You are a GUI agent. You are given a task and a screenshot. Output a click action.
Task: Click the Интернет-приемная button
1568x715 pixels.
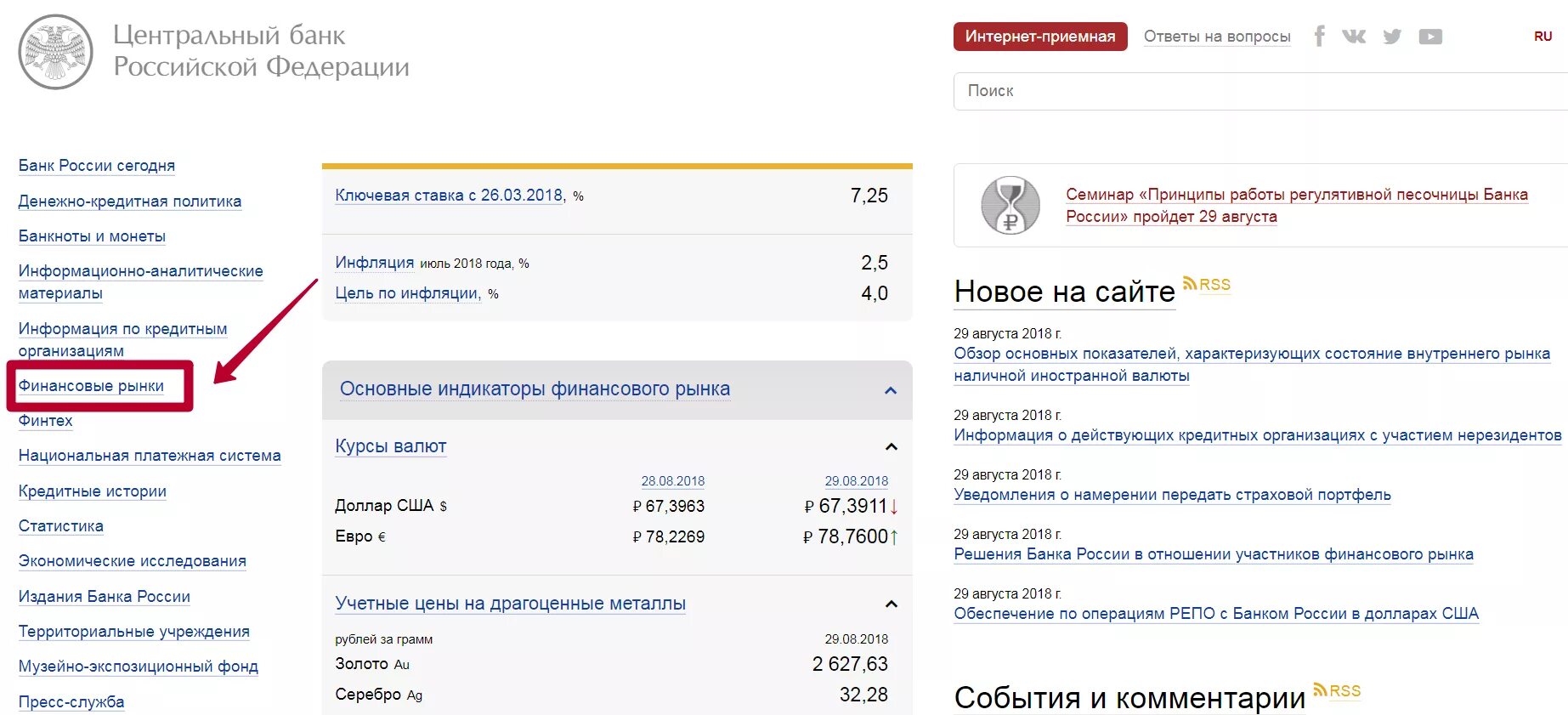tap(1040, 37)
